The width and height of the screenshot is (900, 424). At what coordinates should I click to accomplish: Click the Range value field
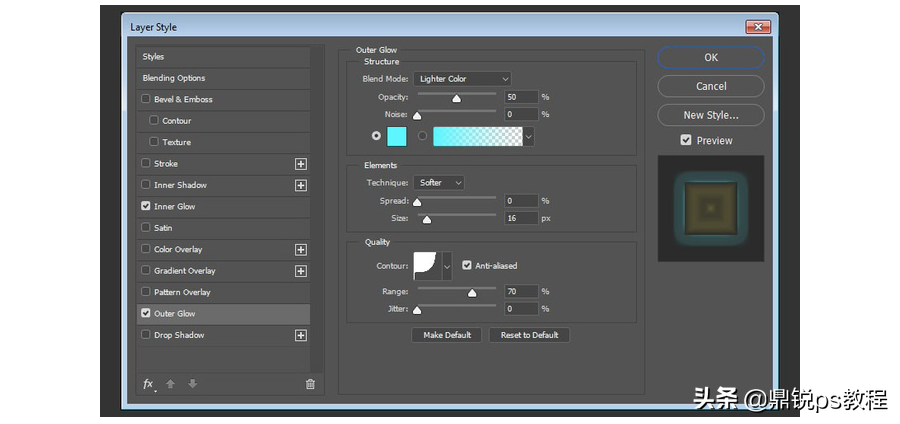tap(521, 291)
